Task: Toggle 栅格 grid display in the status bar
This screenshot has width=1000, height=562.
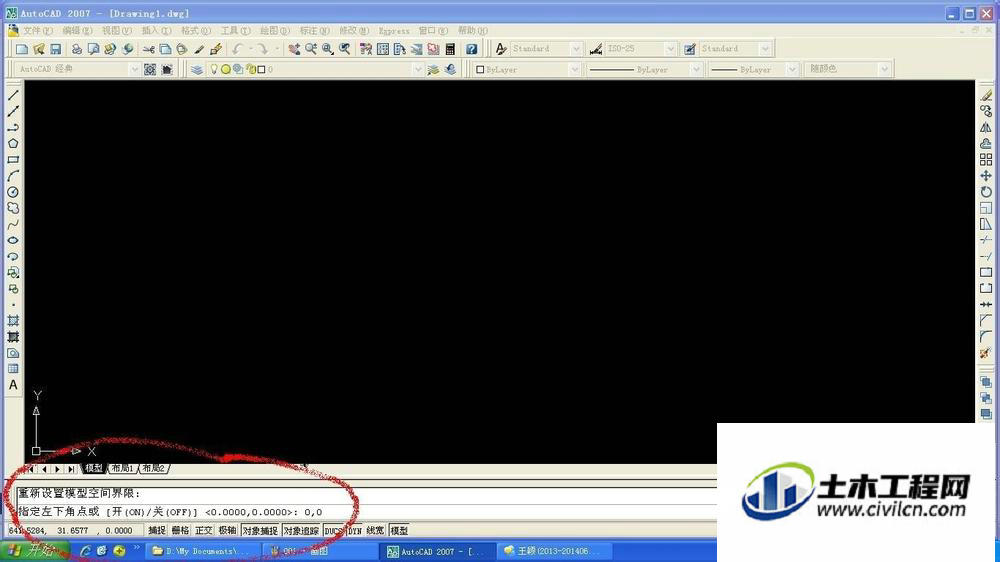Action: [180, 530]
